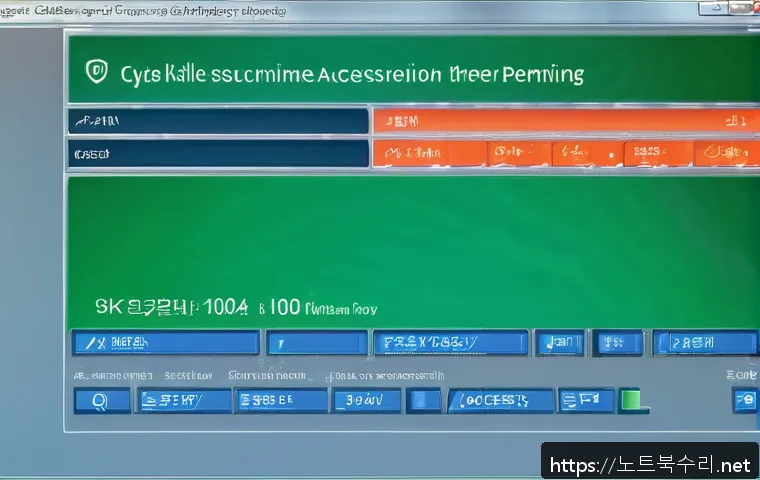Expand the dark navy bar labeled (CSSO)
Viewport: 760px width, 480px height.
[x=218, y=153]
